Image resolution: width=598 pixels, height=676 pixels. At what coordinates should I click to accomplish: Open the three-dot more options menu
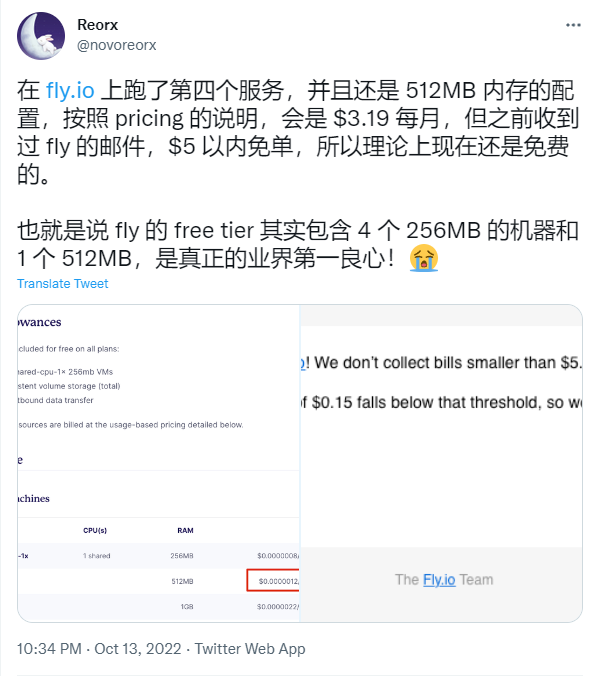(x=573, y=25)
